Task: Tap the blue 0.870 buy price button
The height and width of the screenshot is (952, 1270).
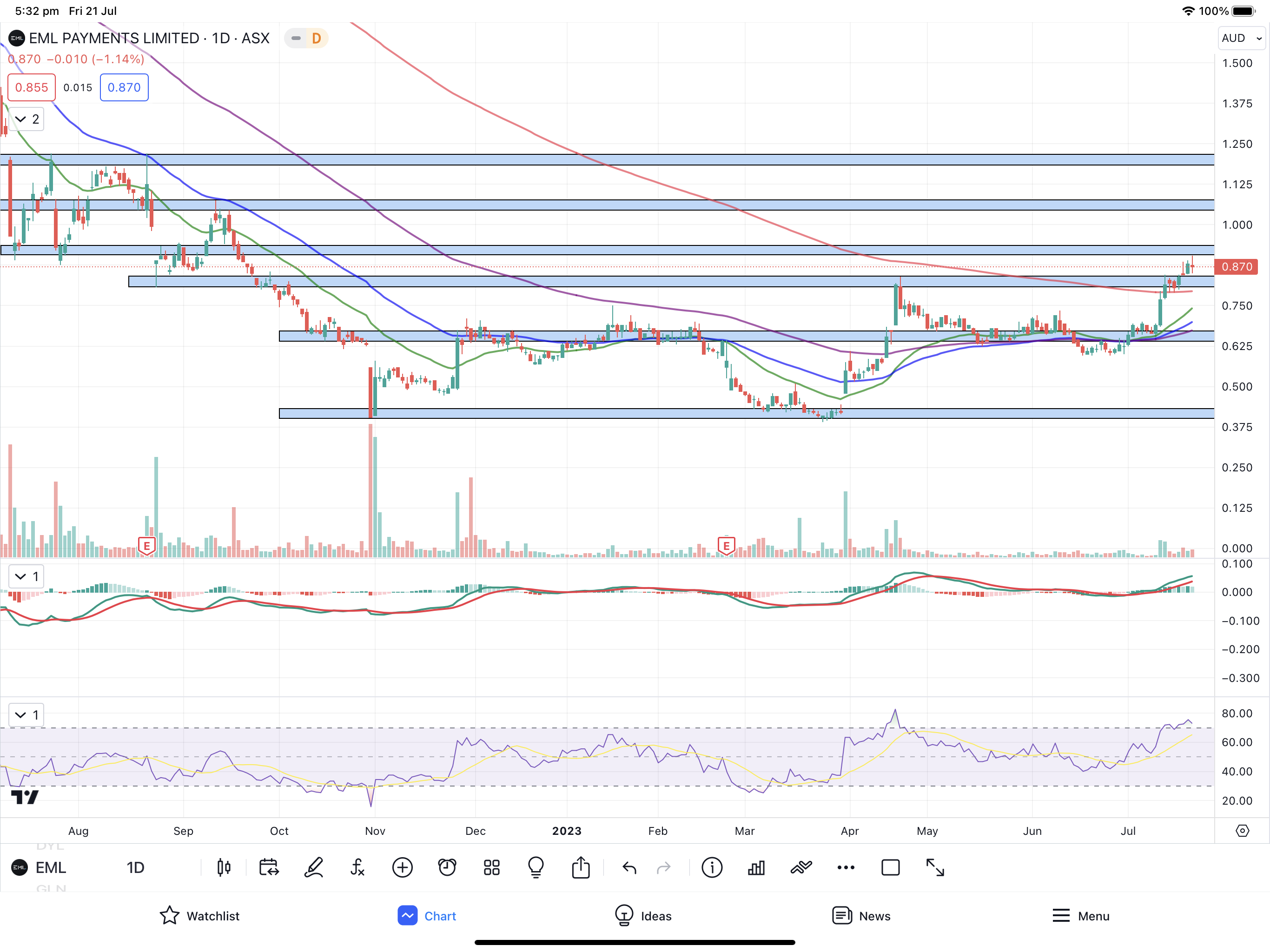Action: [124, 87]
